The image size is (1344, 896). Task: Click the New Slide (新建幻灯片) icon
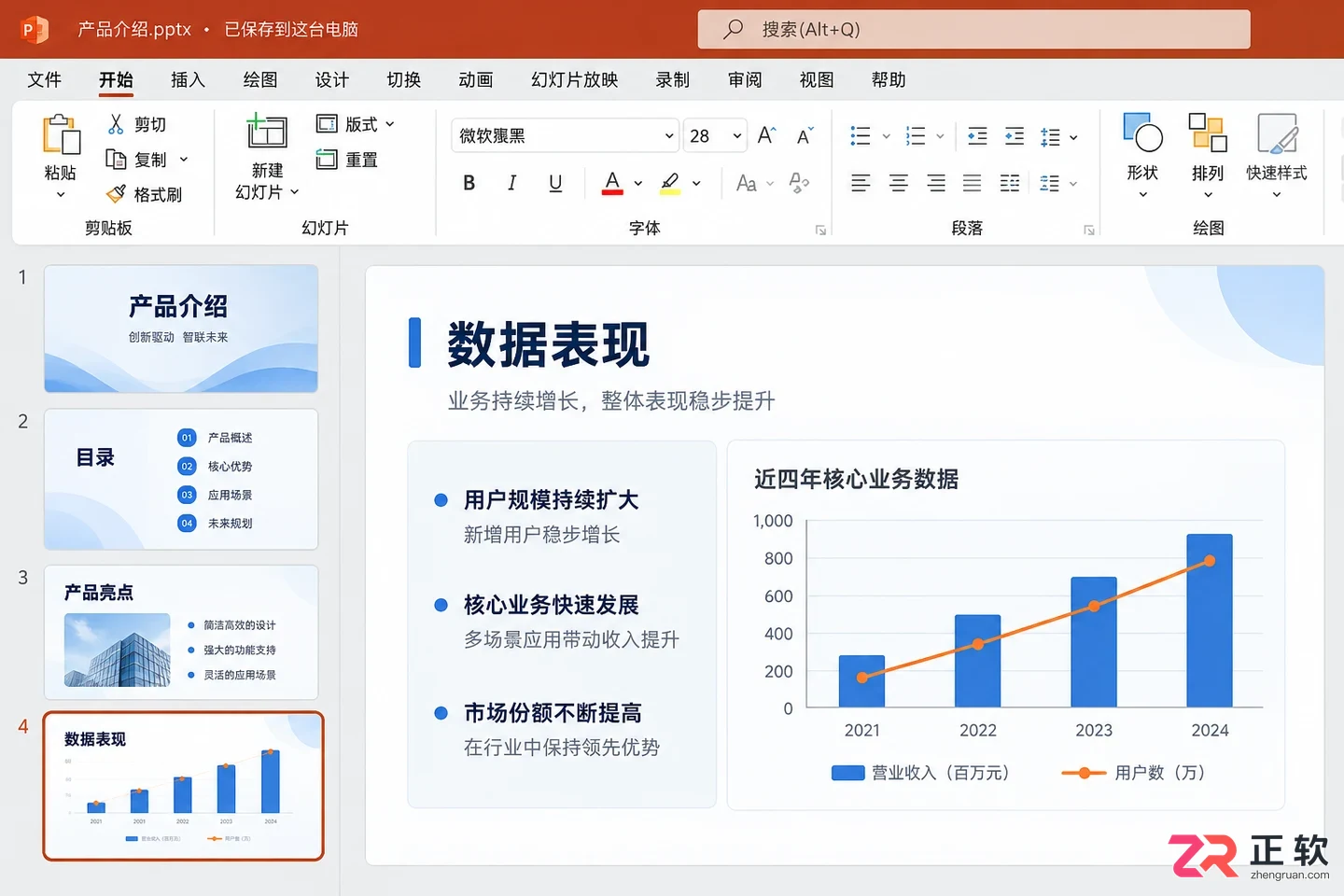[266, 132]
